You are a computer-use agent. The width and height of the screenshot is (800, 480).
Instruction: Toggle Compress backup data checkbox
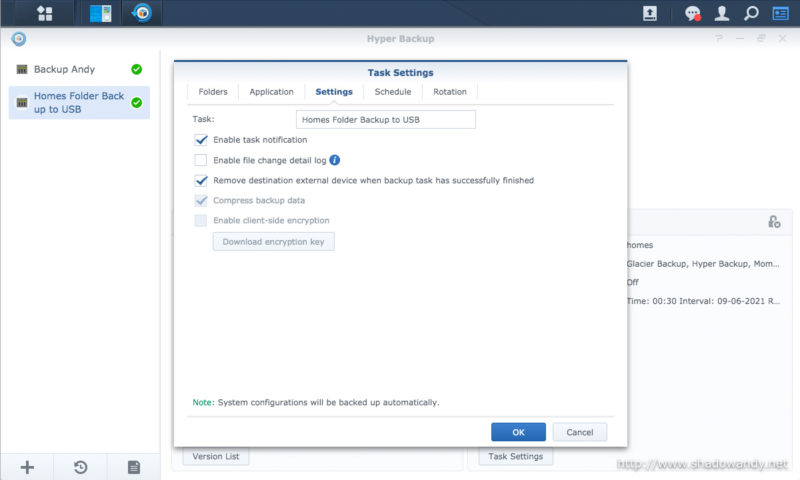pos(201,200)
